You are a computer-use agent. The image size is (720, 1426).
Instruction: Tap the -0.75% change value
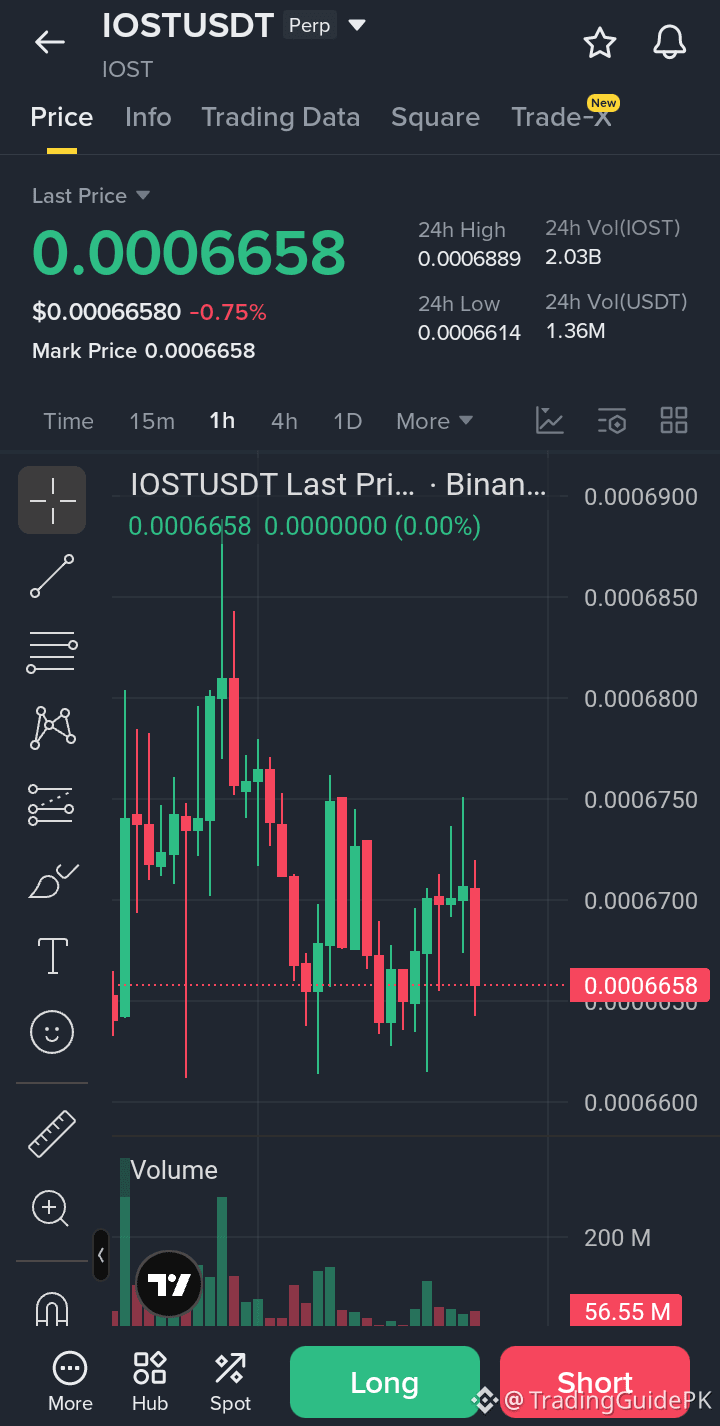(228, 313)
